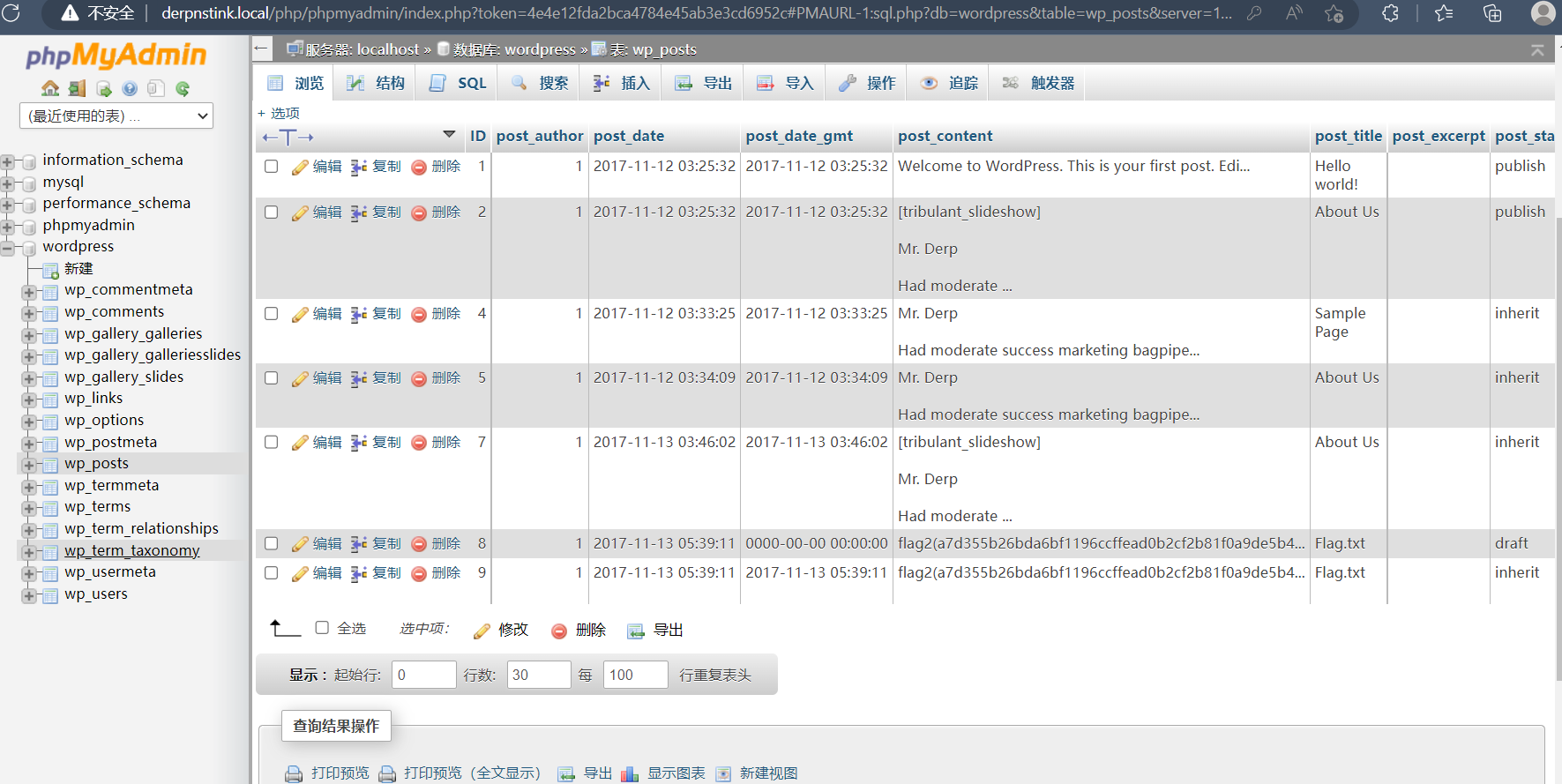
Task: Click the display chart icon
Action: (x=630, y=773)
